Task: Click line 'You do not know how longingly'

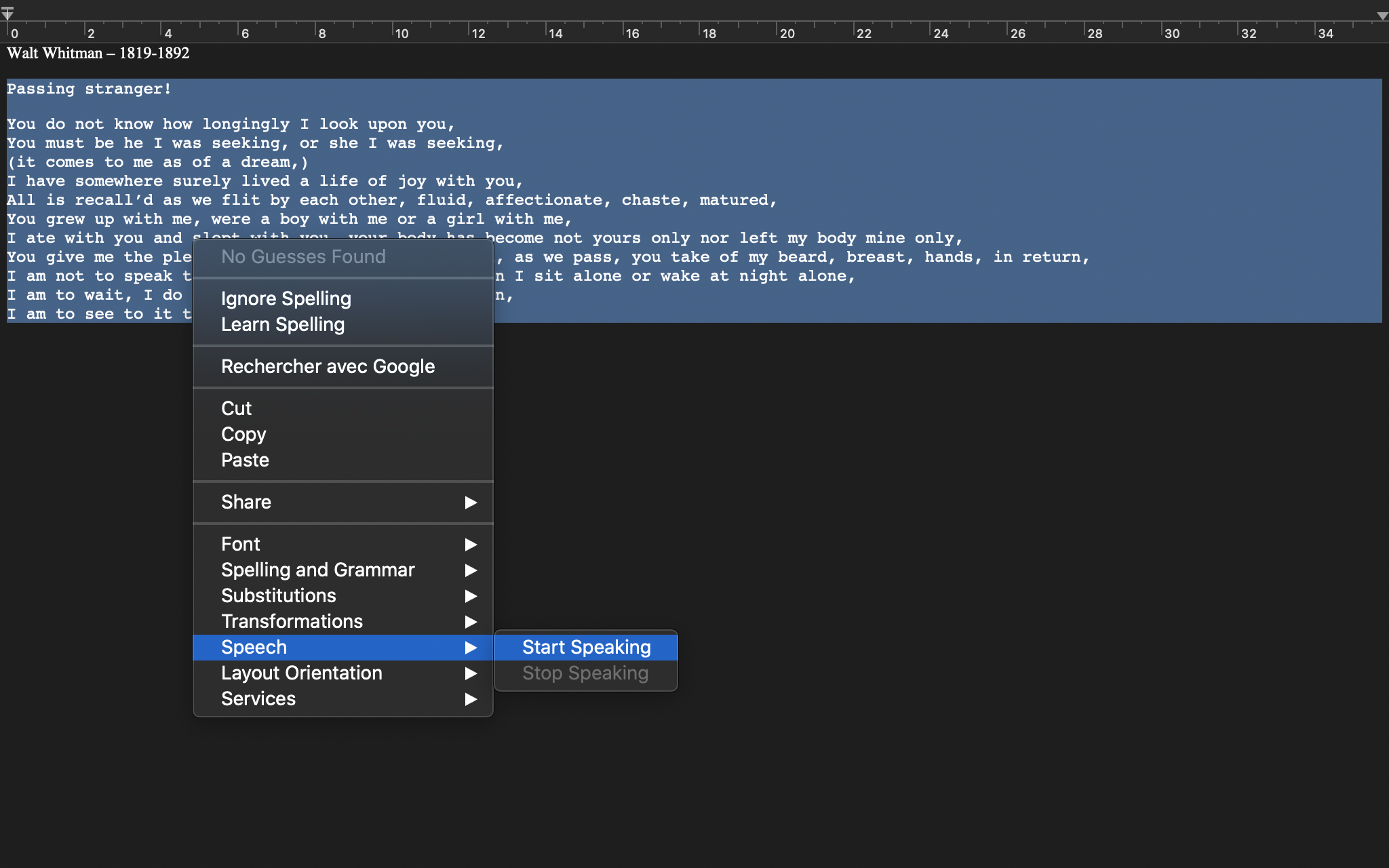Action: 231,124
